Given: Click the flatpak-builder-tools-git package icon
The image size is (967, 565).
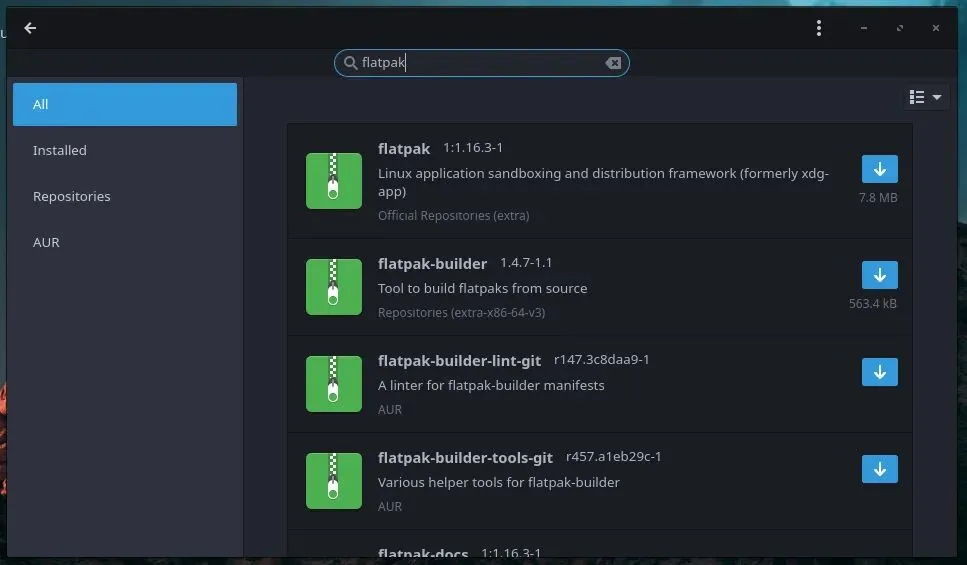Looking at the screenshot, I should [334, 481].
